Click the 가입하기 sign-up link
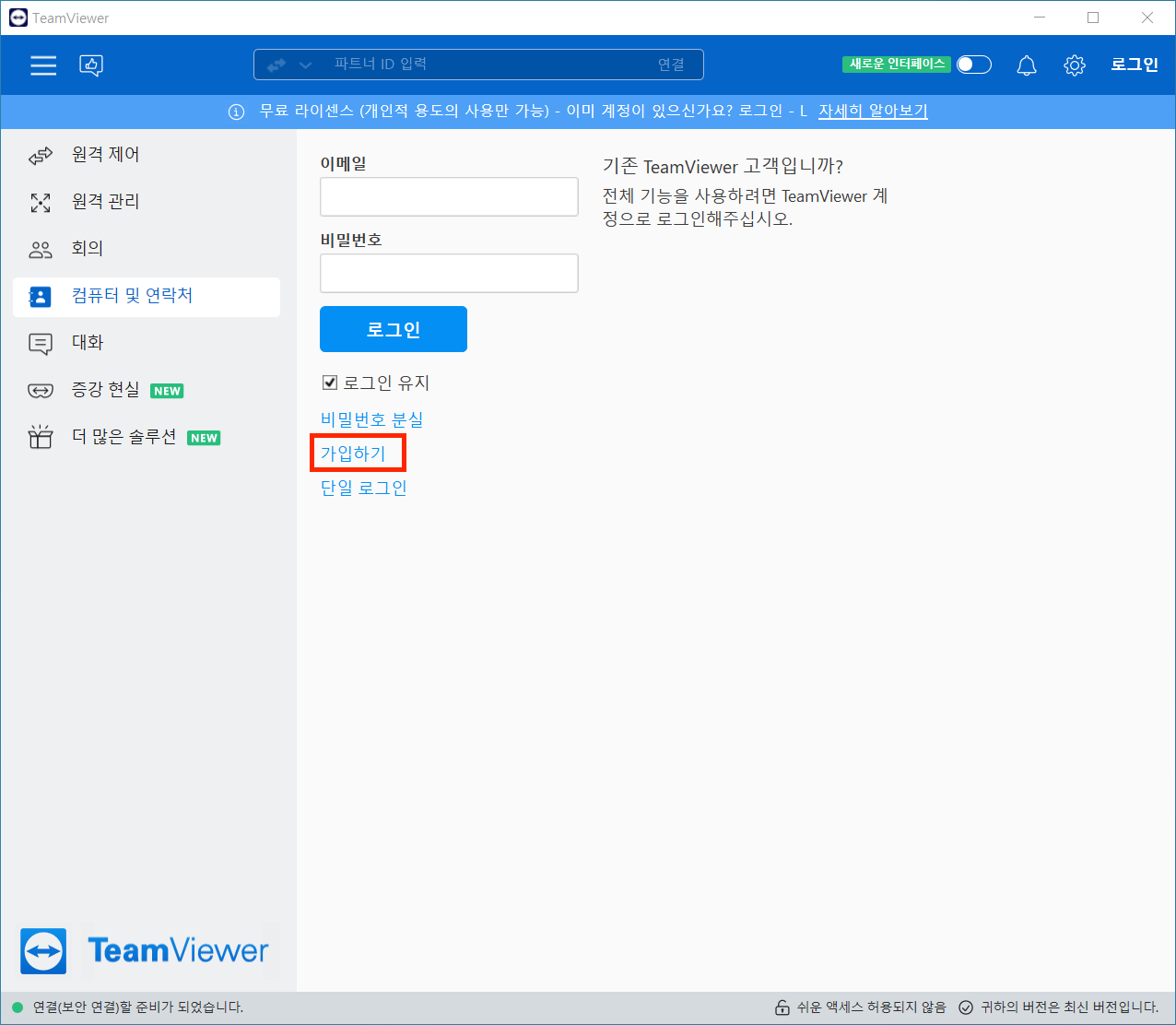Viewport: 1176px width, 1025px height. [x=358, y=453]
